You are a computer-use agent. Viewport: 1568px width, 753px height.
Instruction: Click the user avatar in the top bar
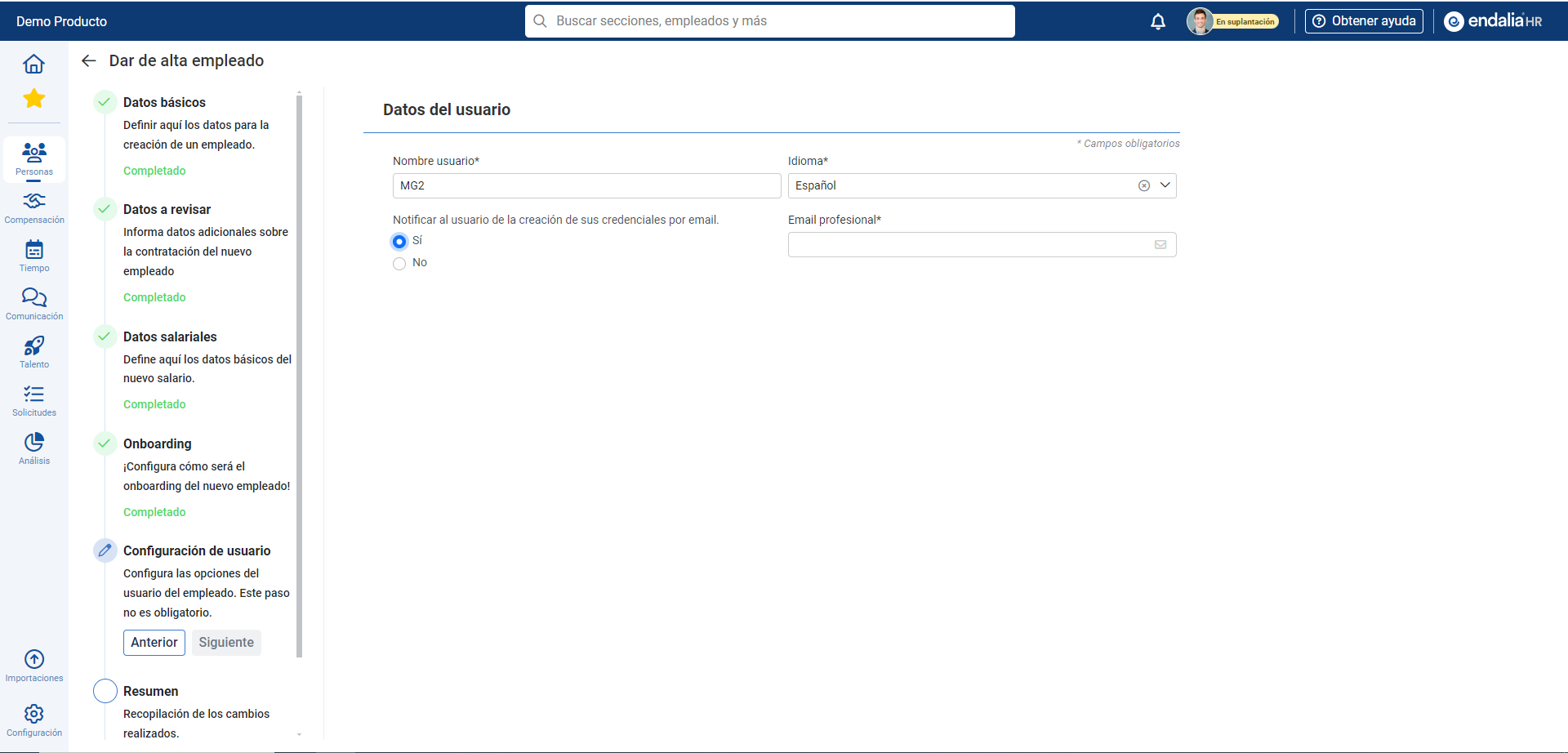(1200, 21)
